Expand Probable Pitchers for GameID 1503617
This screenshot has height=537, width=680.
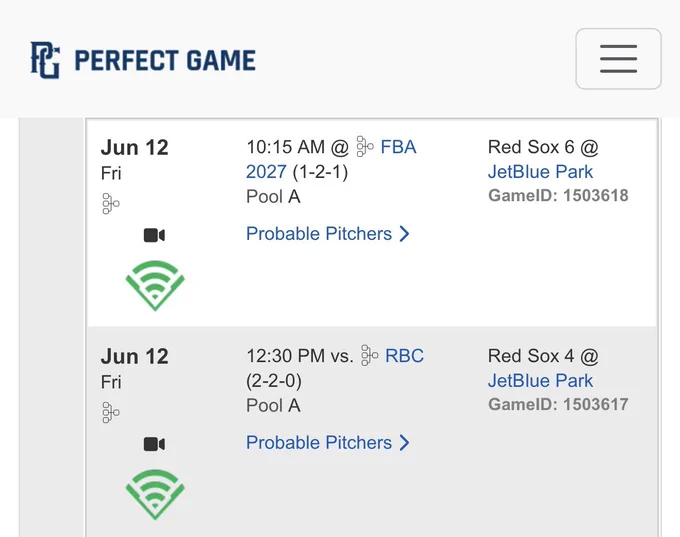328,443
